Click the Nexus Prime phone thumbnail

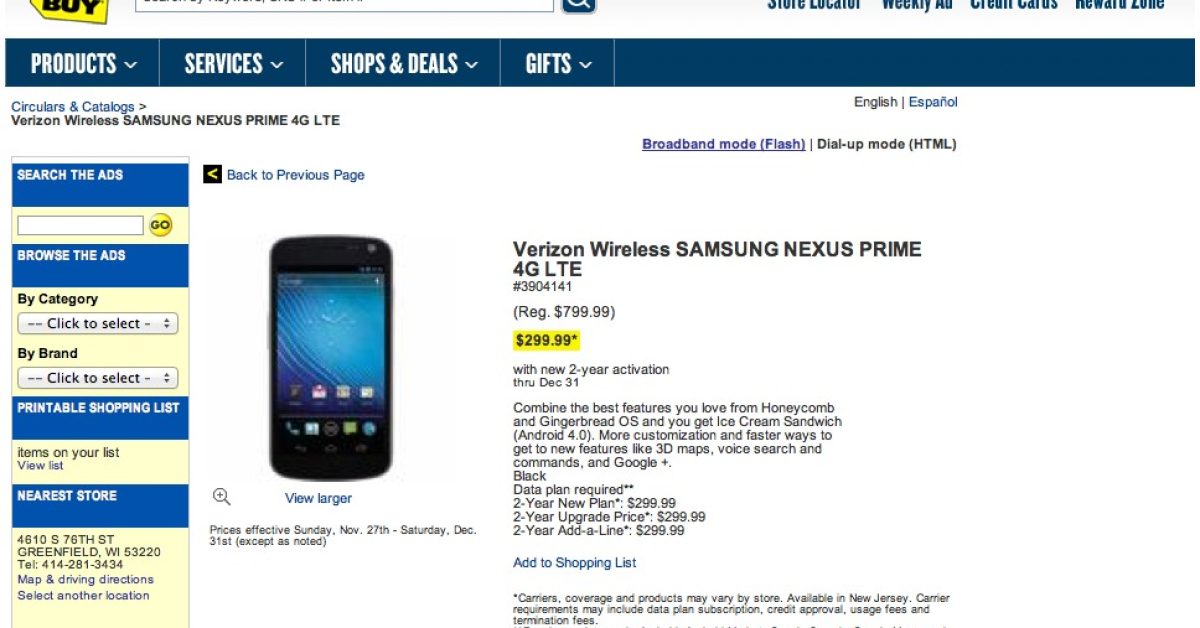pos(331,358)
